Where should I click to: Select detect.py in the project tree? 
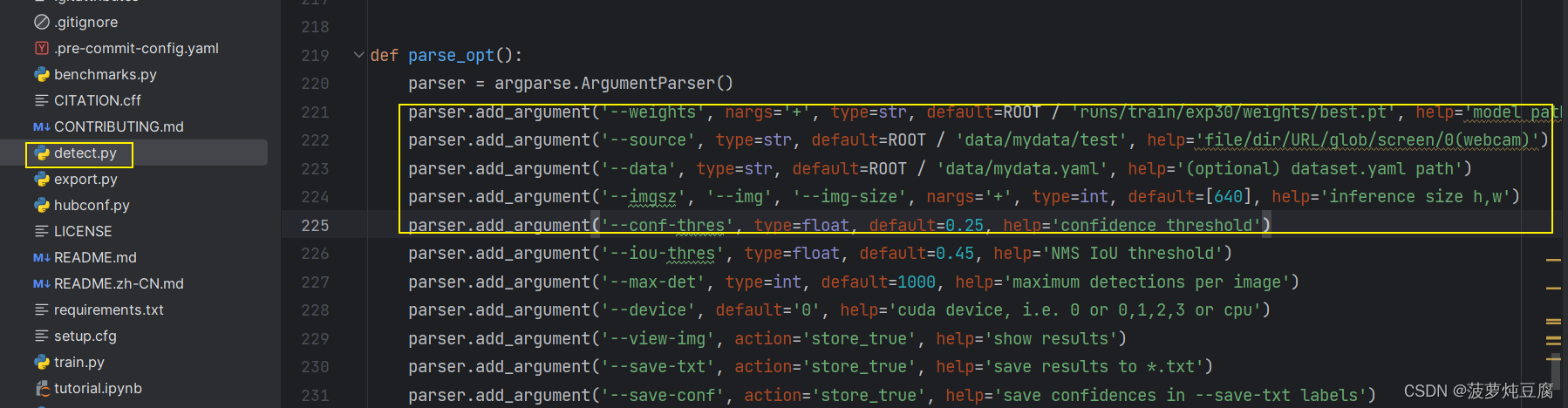point(85,153)
